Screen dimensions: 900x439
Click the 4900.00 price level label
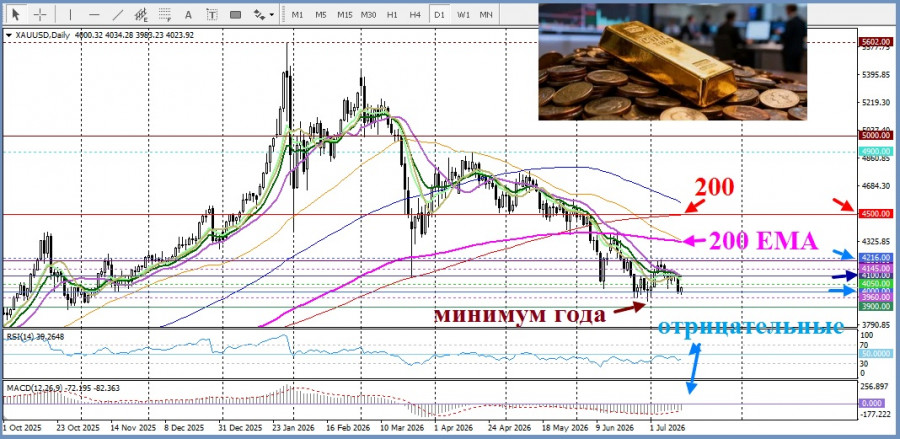point(876,151)
